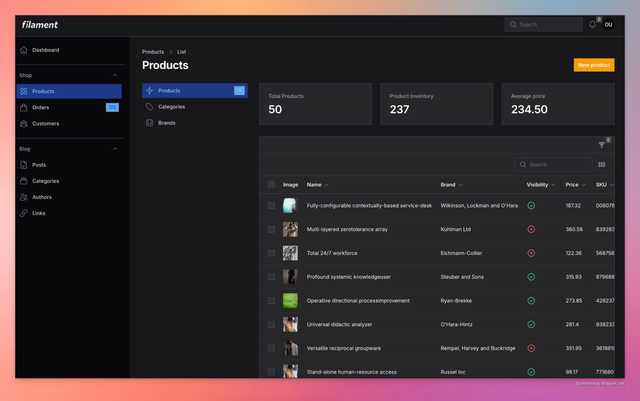Click the Authors users icon
The image size is (640, 401).
24,197
